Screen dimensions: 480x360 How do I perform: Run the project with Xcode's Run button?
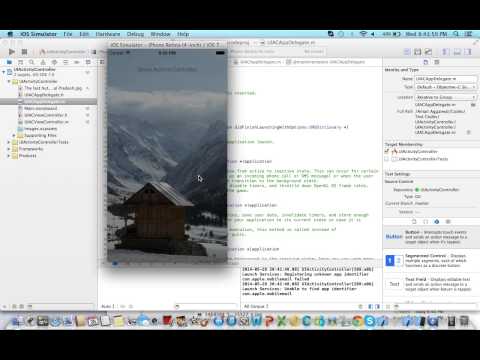tap(12, 52)
